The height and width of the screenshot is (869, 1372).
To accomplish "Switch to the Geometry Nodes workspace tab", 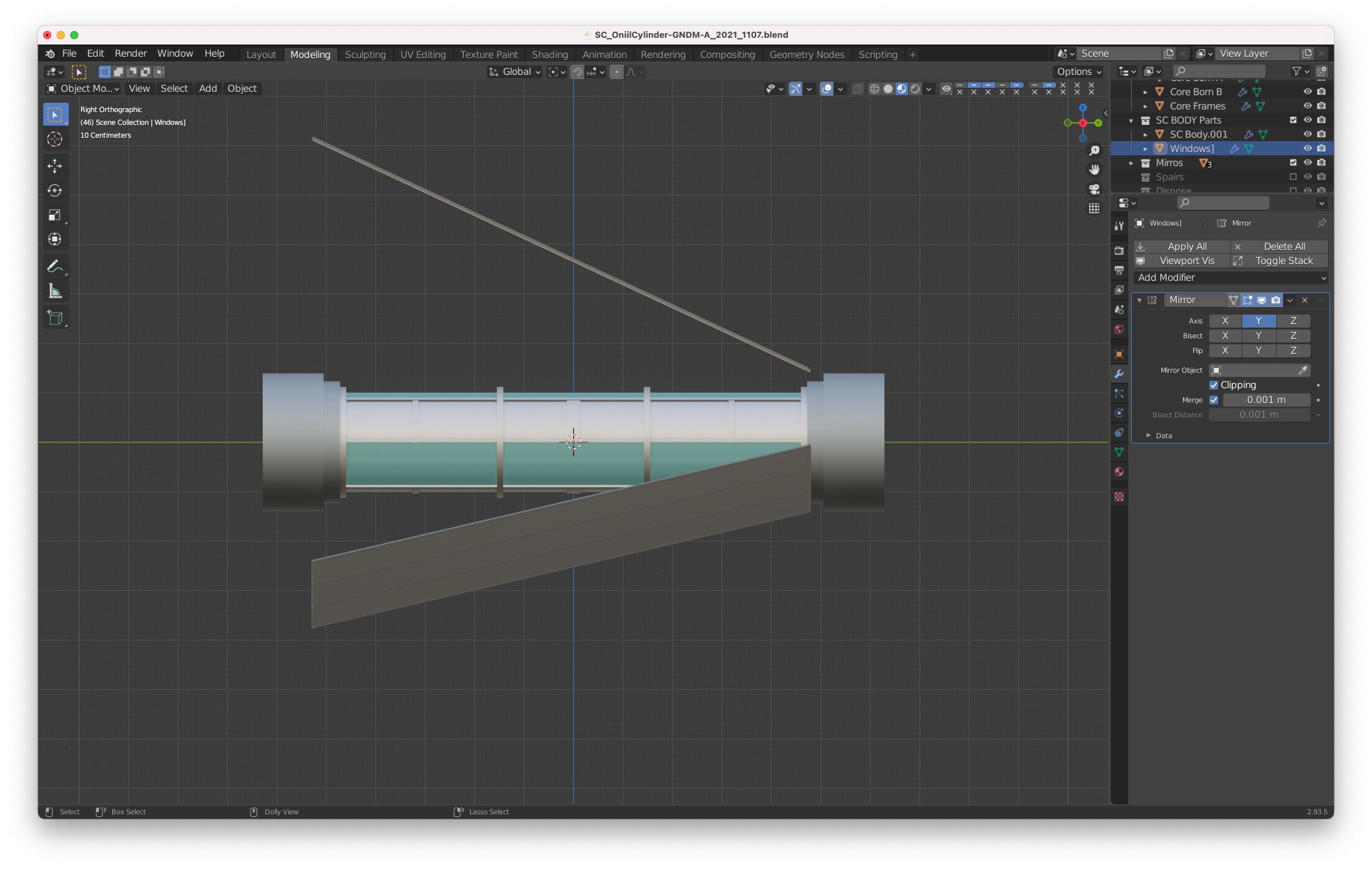I will (x=807, y=55).
